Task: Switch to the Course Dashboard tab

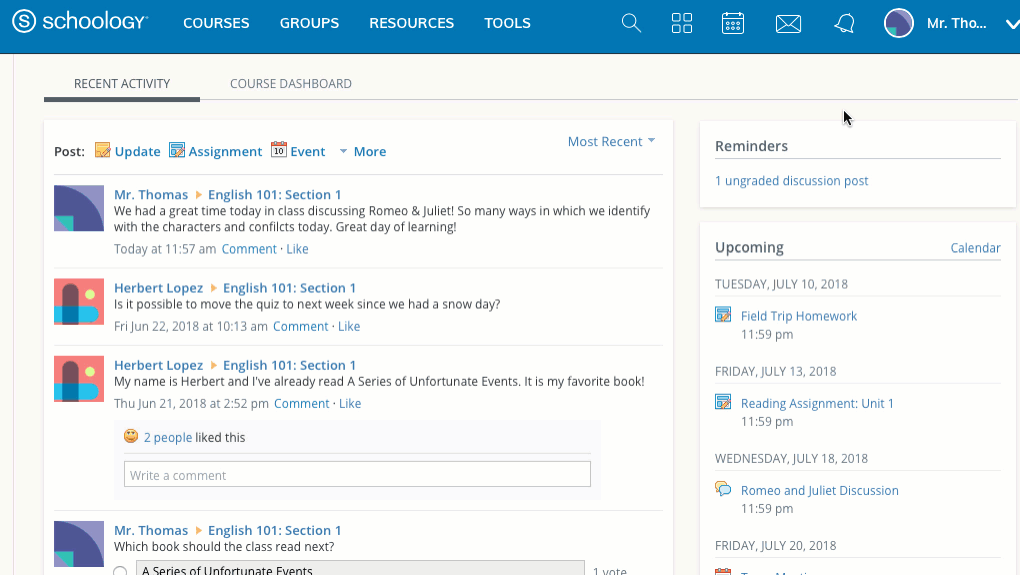Action: click(x=290, y=84)
